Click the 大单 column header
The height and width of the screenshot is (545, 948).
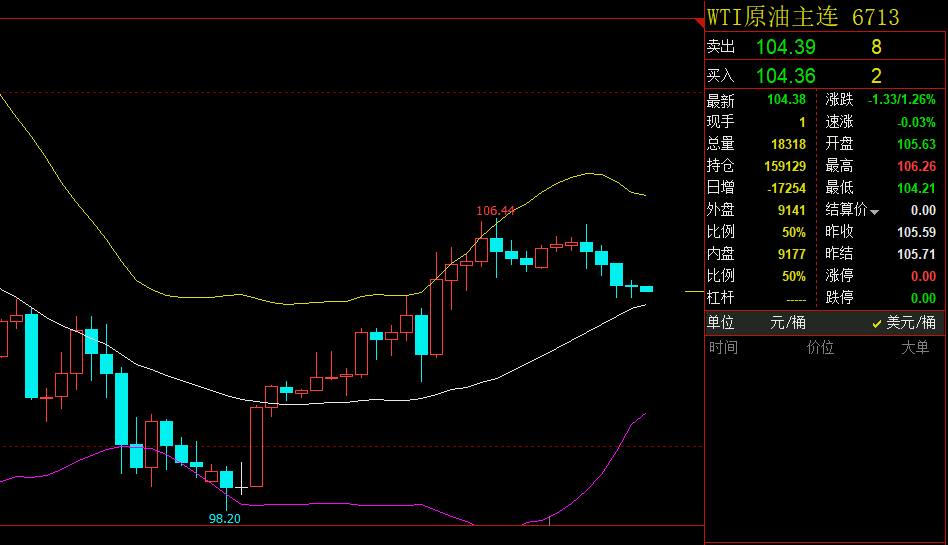pyautogui.click(x=915, y=348)
